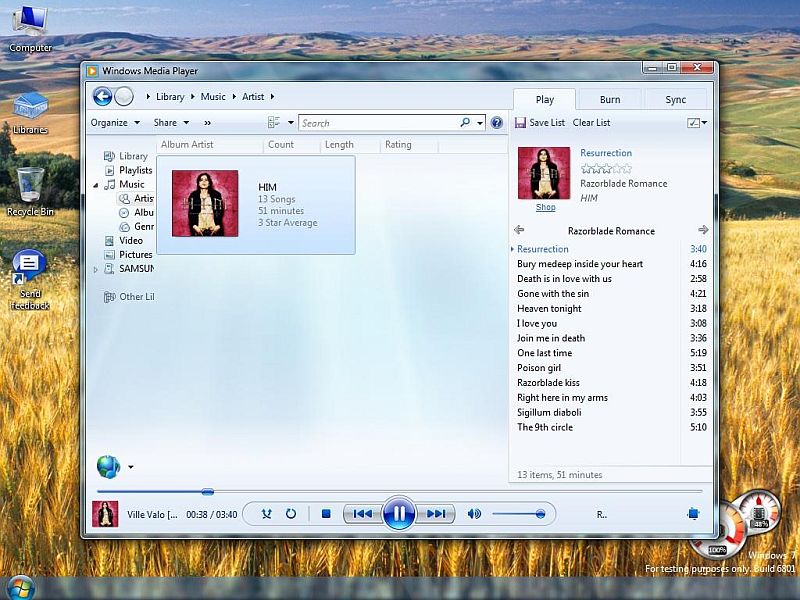Turn shuffle on
This screenshot has width=800, height=600.
pos(266,514)
